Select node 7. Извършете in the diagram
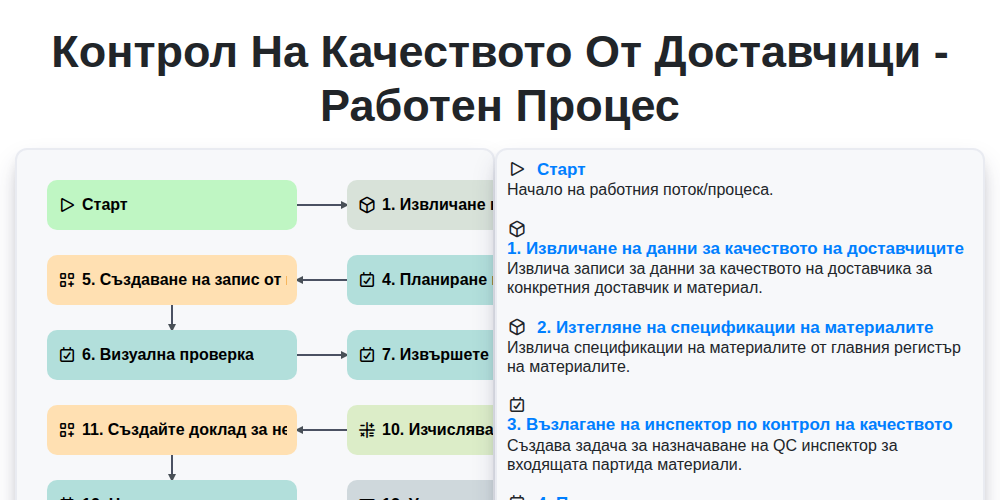1000x500 pixels. (420, 355)
